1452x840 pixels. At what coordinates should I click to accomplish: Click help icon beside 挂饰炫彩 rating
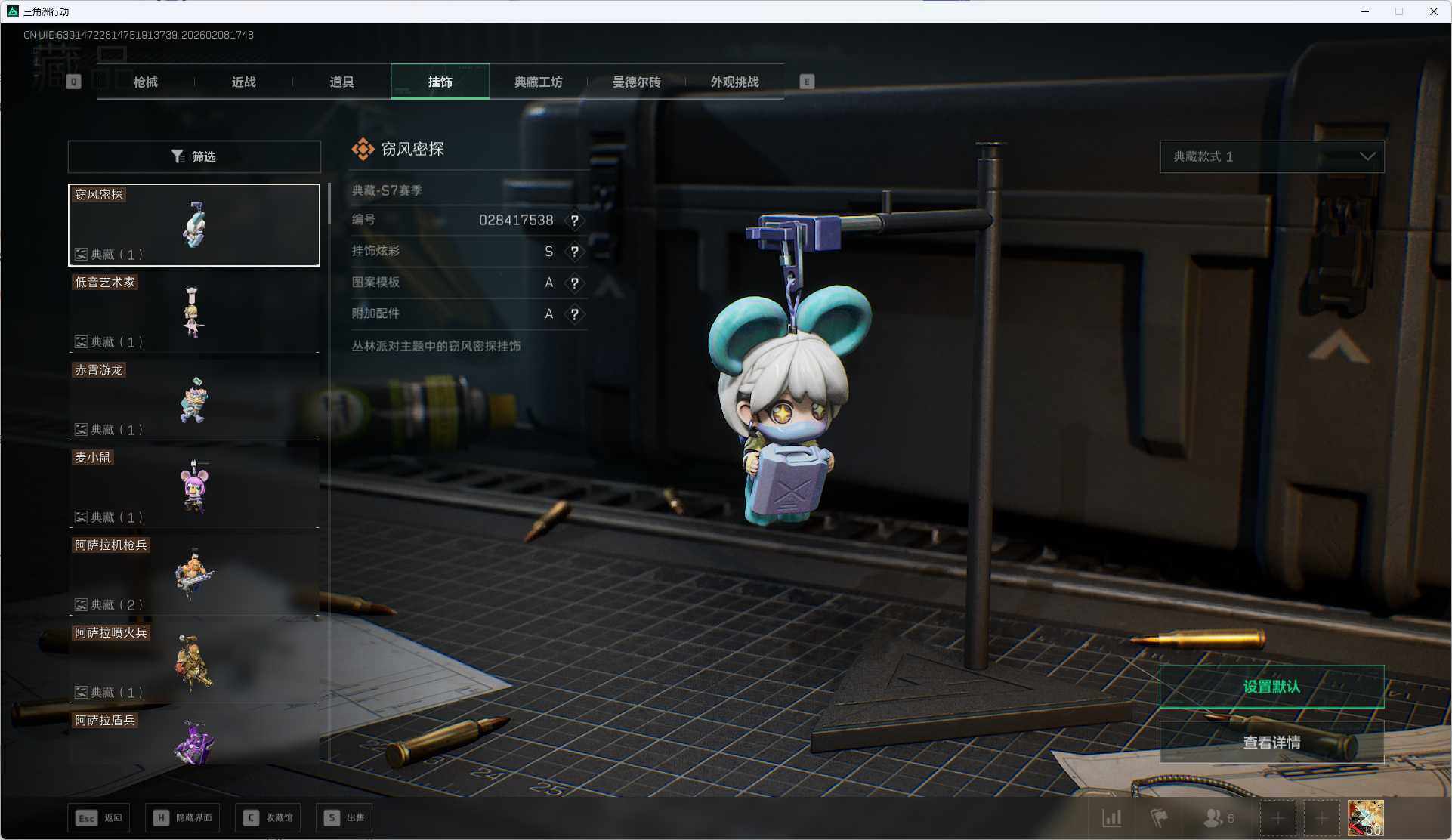574,252
